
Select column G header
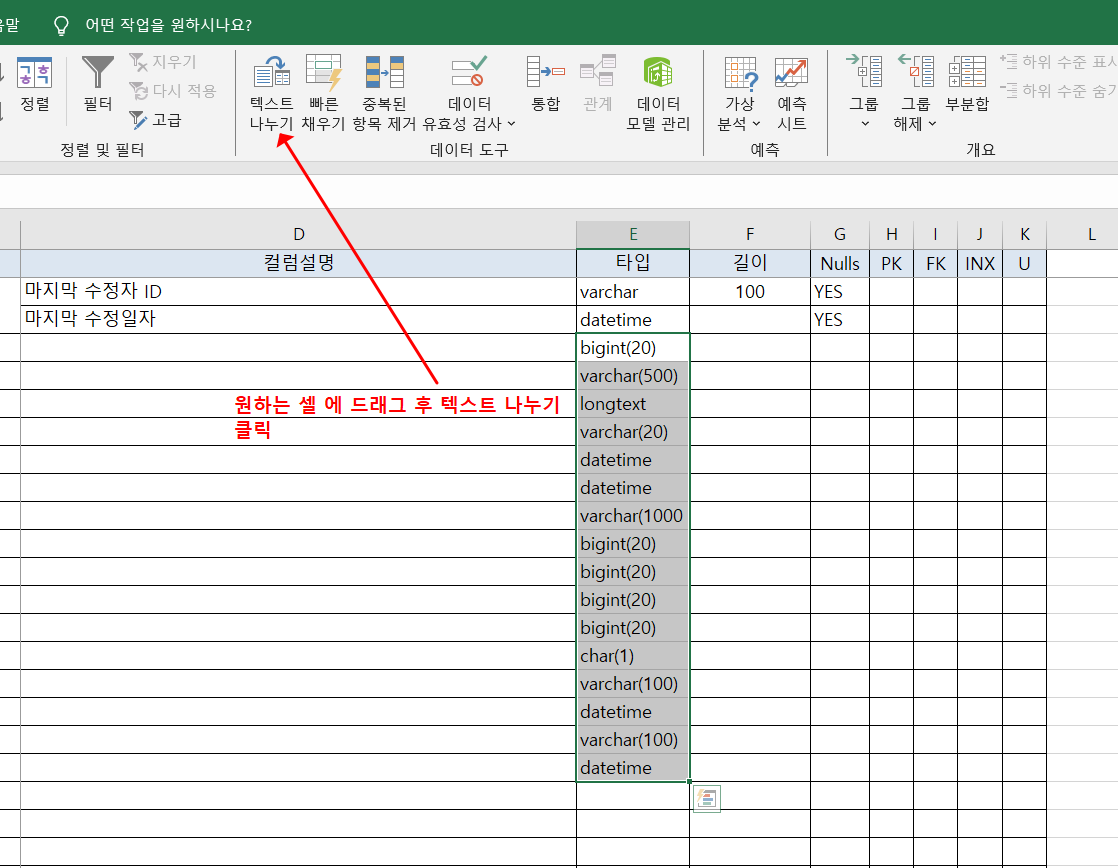[x=840, y=235]
